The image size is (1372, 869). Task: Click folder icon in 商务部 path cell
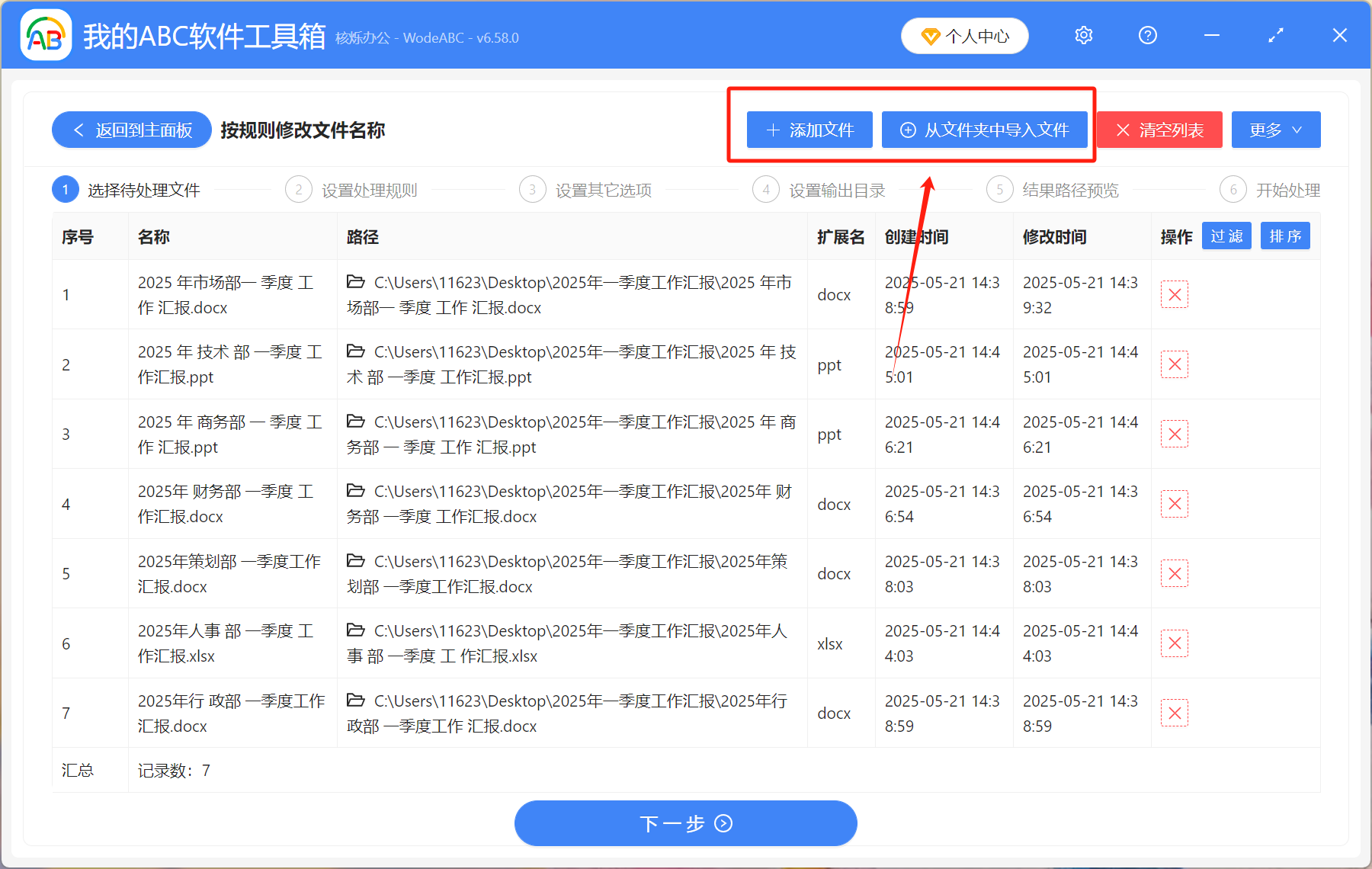pos(355,422)
